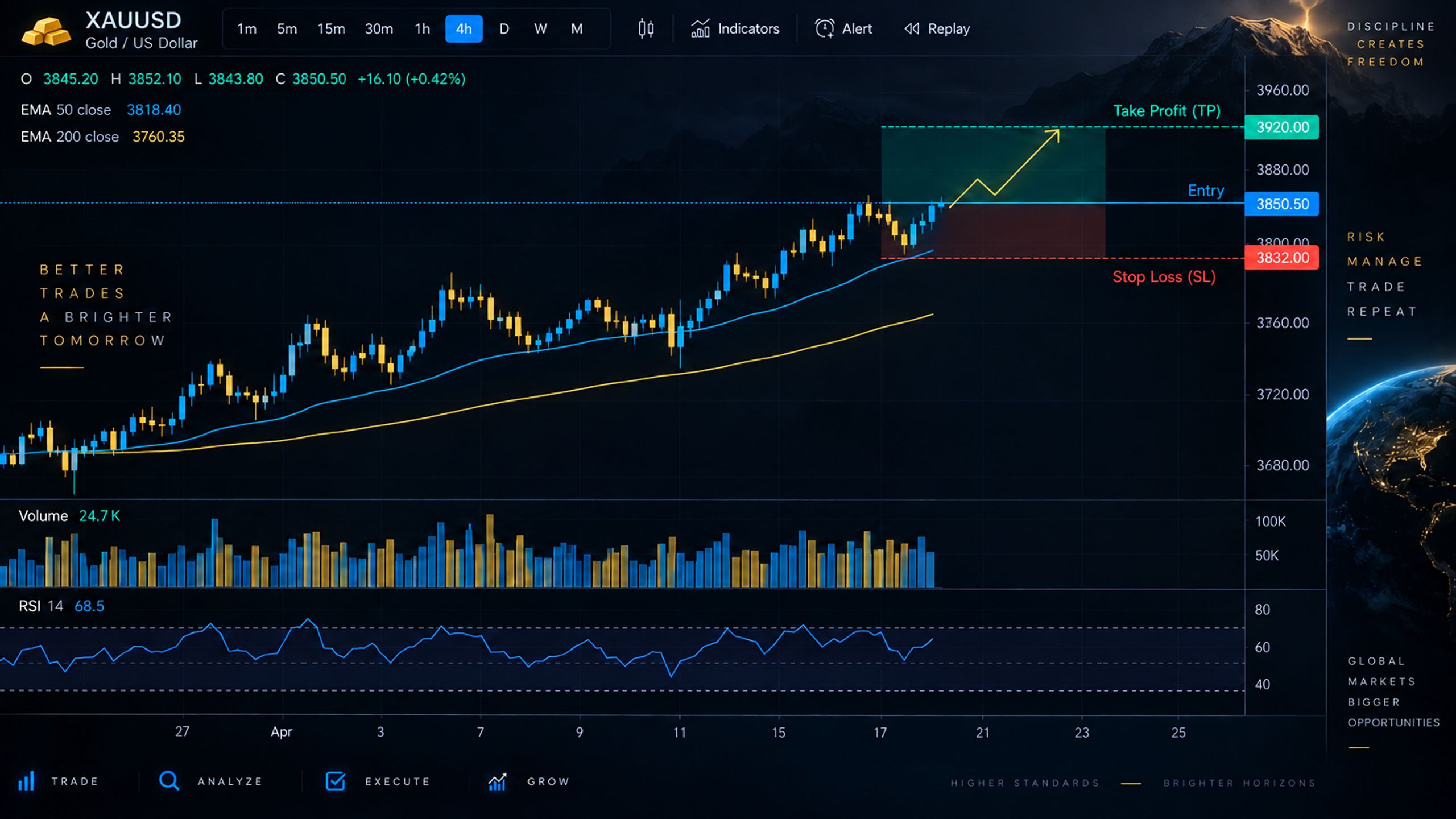Click the Replay label
Screen dimensions: 1456x819
point(949,29)
